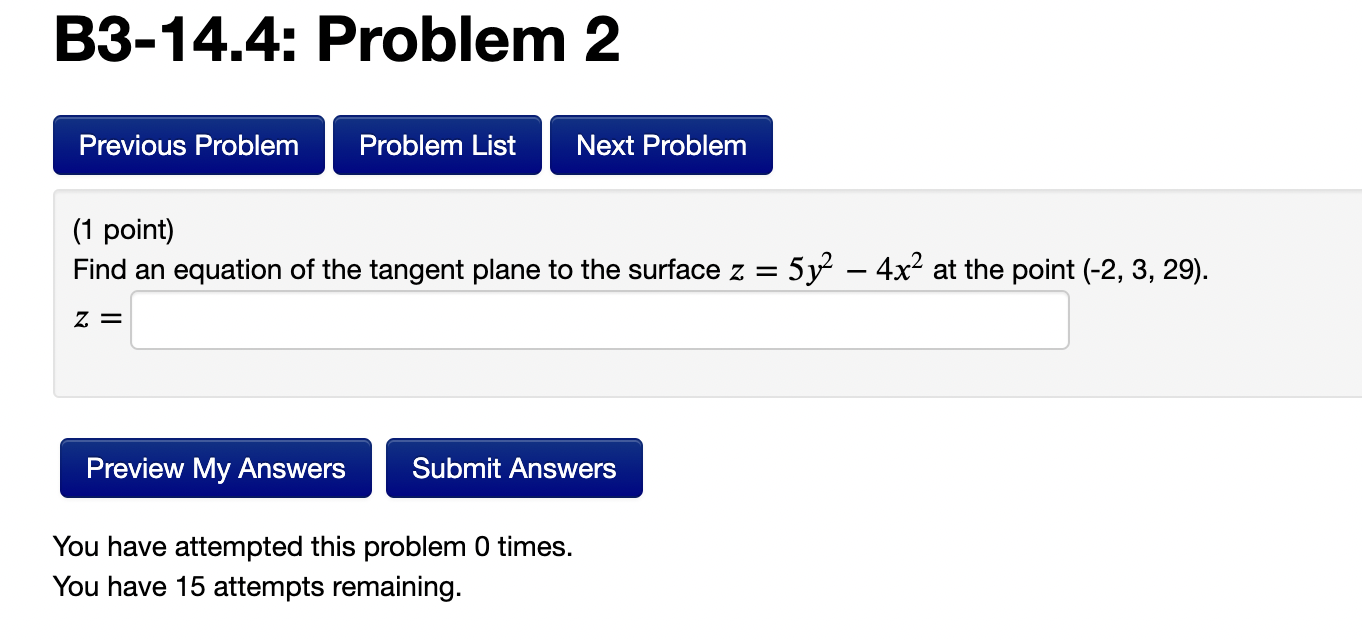Image resolution: width=1362 pixels, height=640 pixels.
Task: Click the attempts remaining message
Action: point(257,586)
